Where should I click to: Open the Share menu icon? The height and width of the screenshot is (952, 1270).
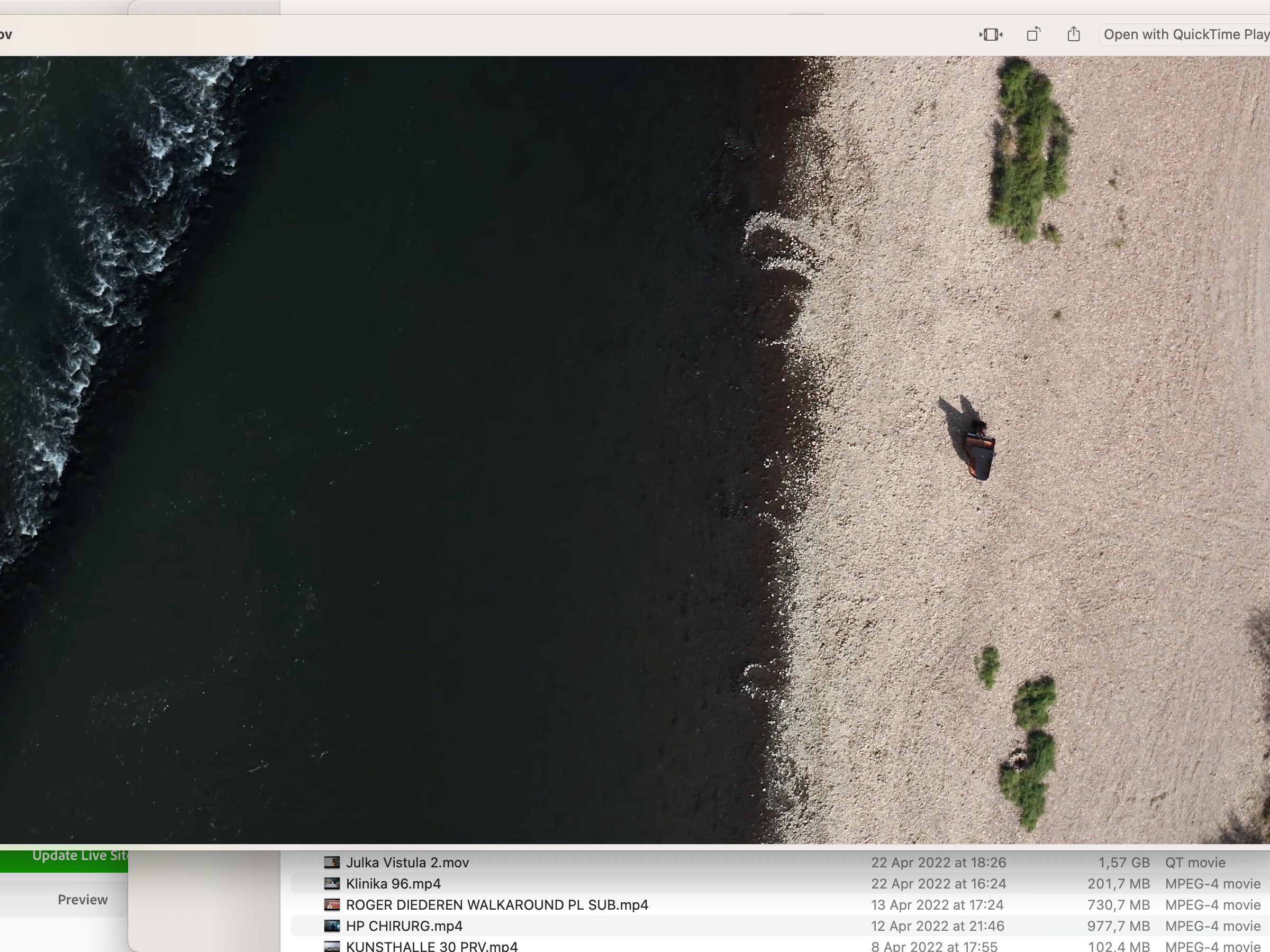pyautogui.click(x=1073, y=34)
